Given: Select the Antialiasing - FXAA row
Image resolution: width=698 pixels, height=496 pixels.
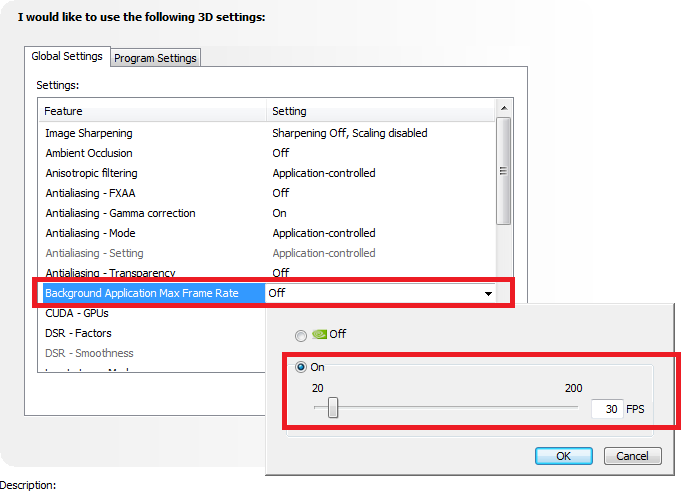Looking at the screenshot, I should point(267,193).
